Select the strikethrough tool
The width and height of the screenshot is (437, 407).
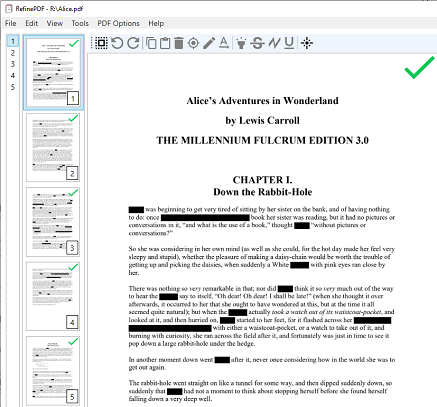257,43
